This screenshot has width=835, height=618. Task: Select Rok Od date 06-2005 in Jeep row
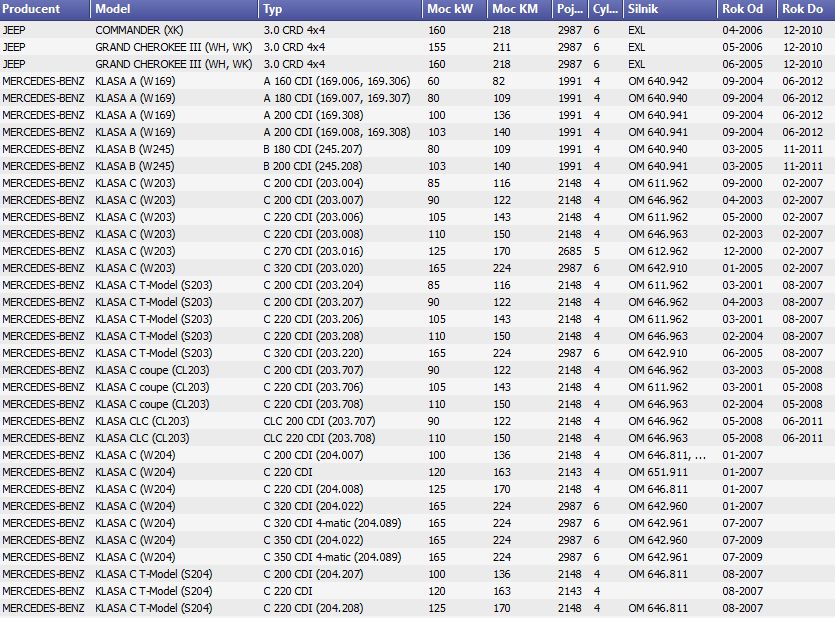(x=742, y=64)
